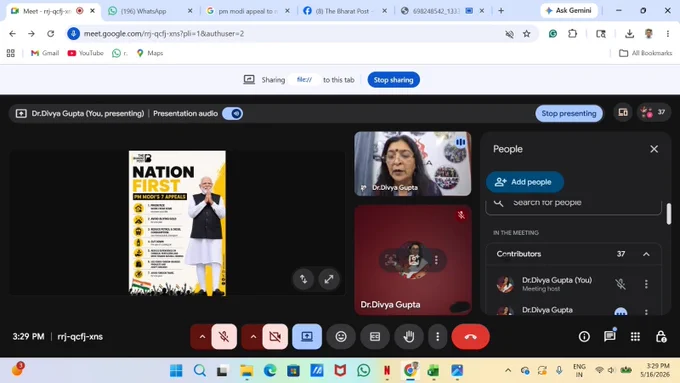
Task: Open meeting details info icon
Action: [x=584, y=337]
